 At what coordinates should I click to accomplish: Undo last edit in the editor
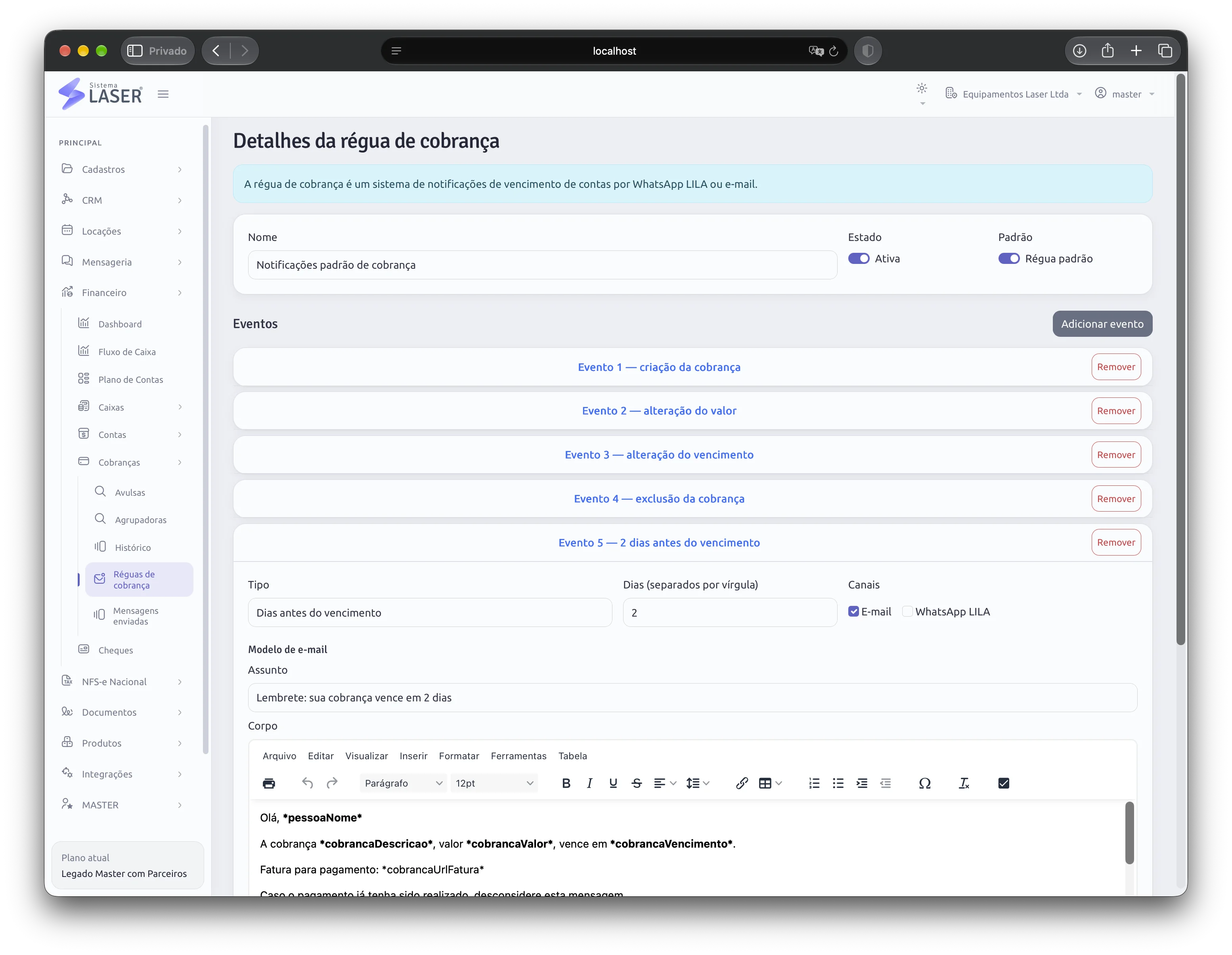pyautogui.click(x=308, y=783)
